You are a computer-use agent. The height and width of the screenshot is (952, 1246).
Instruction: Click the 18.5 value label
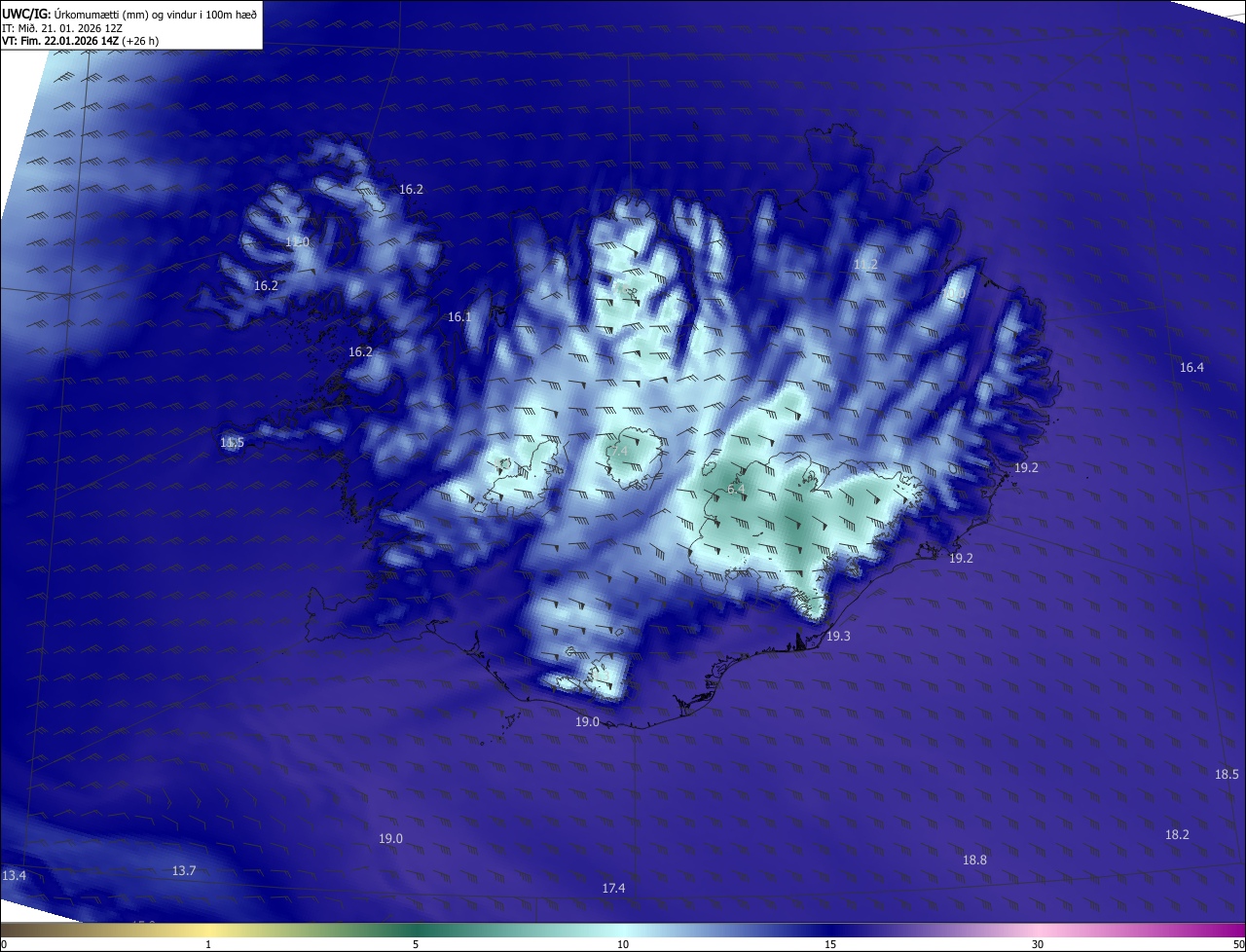1227,775
